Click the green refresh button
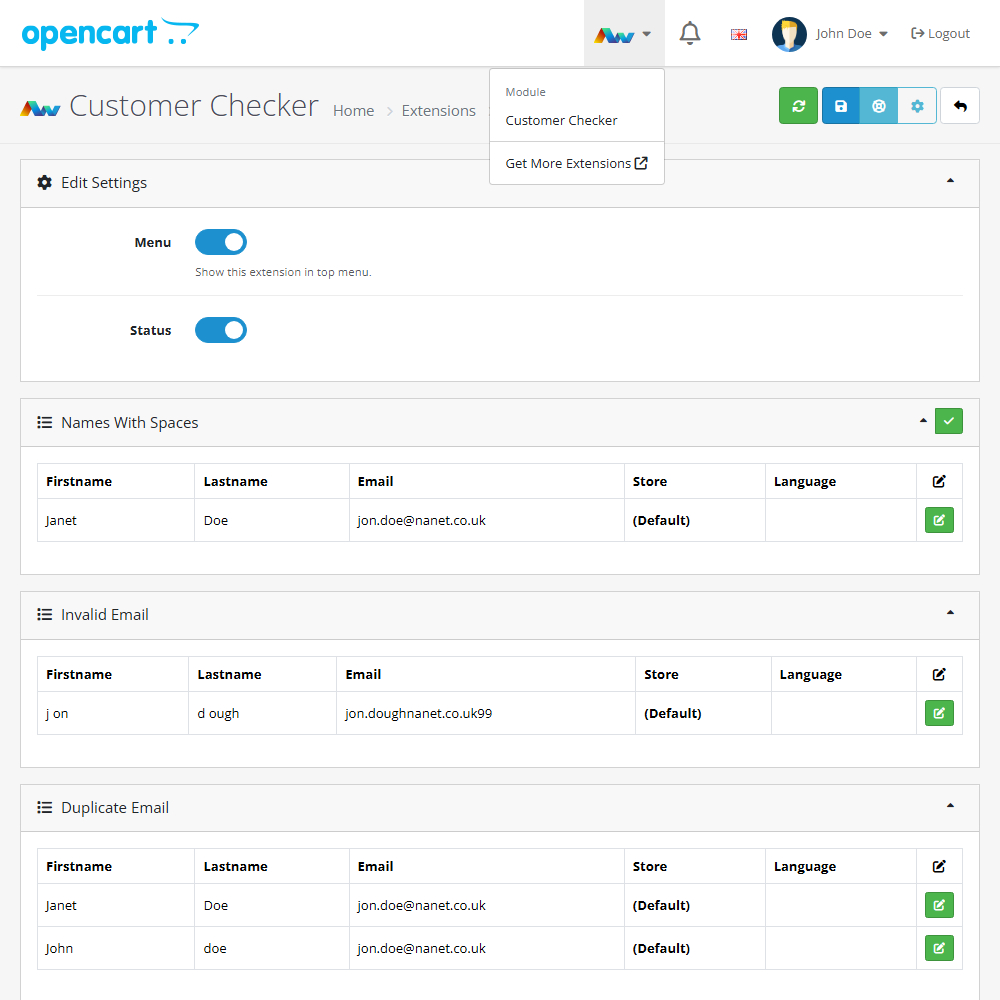Screen dimensions: 1000x1000 click(798, 106)
